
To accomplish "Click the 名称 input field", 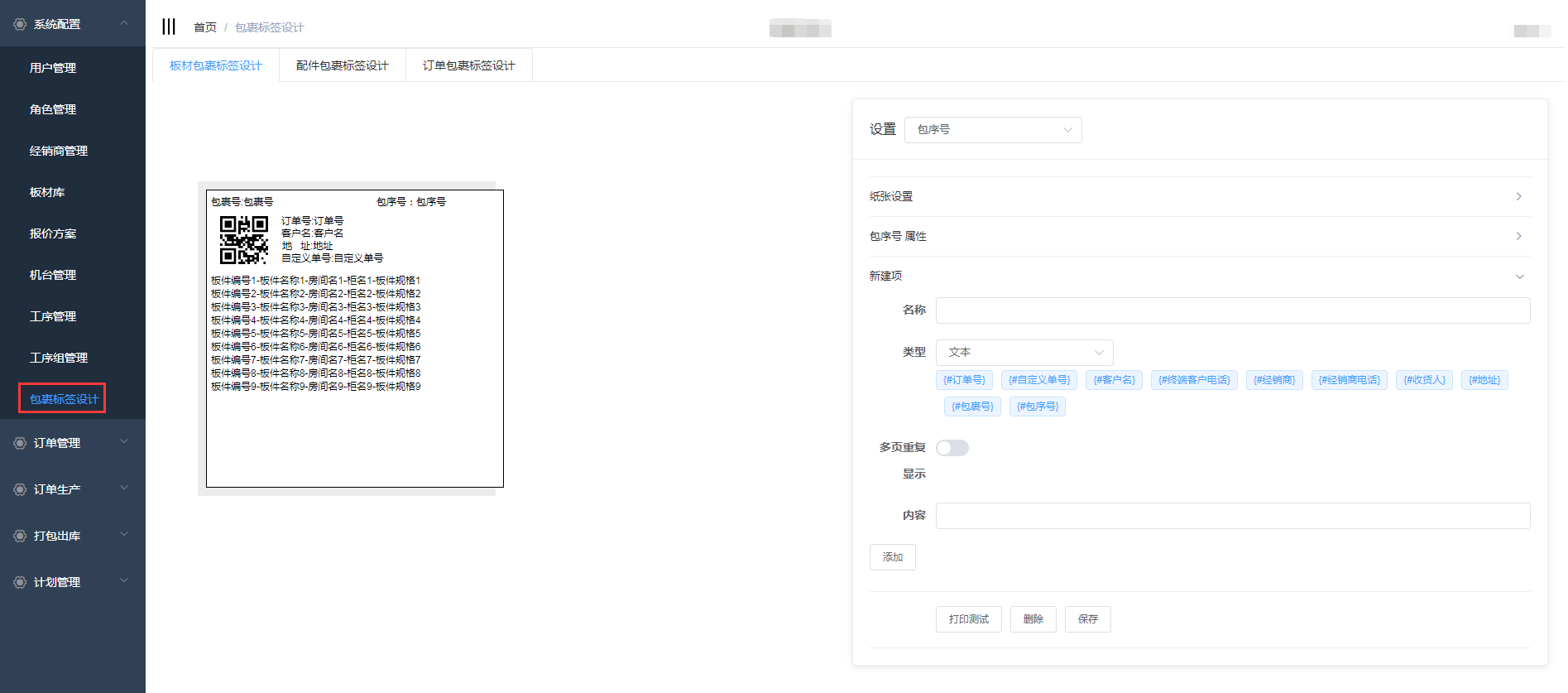I will 1232,310.
